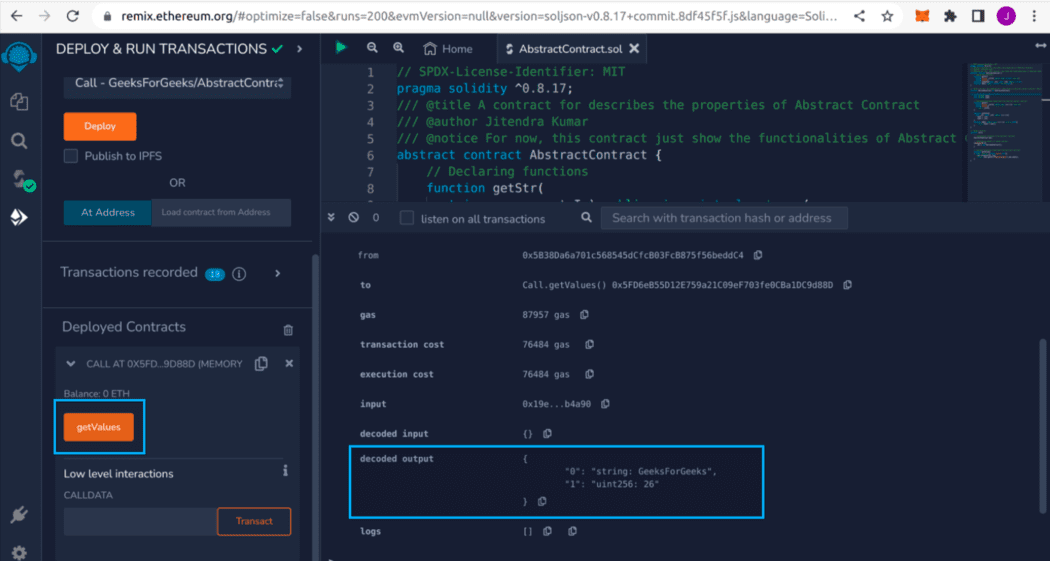1050x561 pixels.
Task: Enable the Publish to IPFS checkbox
Action: (x=71, y=156)
